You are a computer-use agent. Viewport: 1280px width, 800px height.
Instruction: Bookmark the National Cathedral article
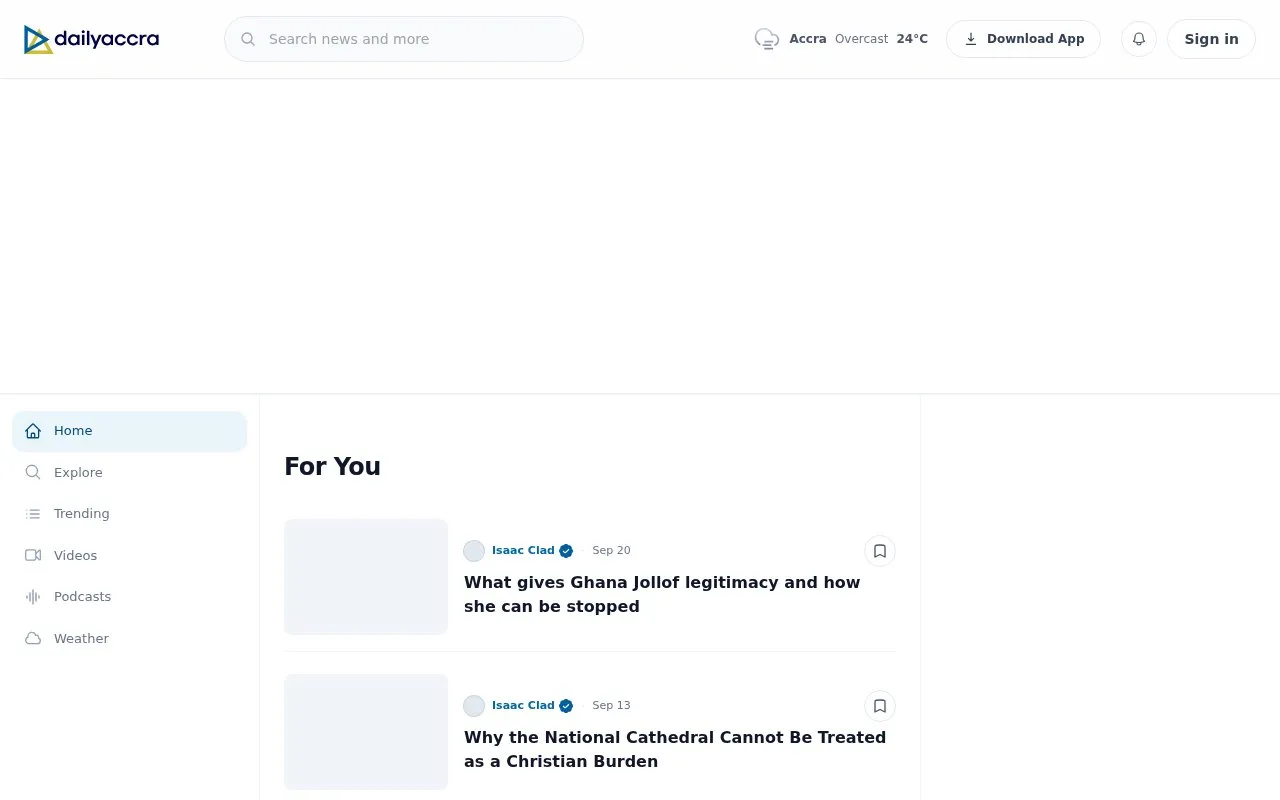[880, 706]
